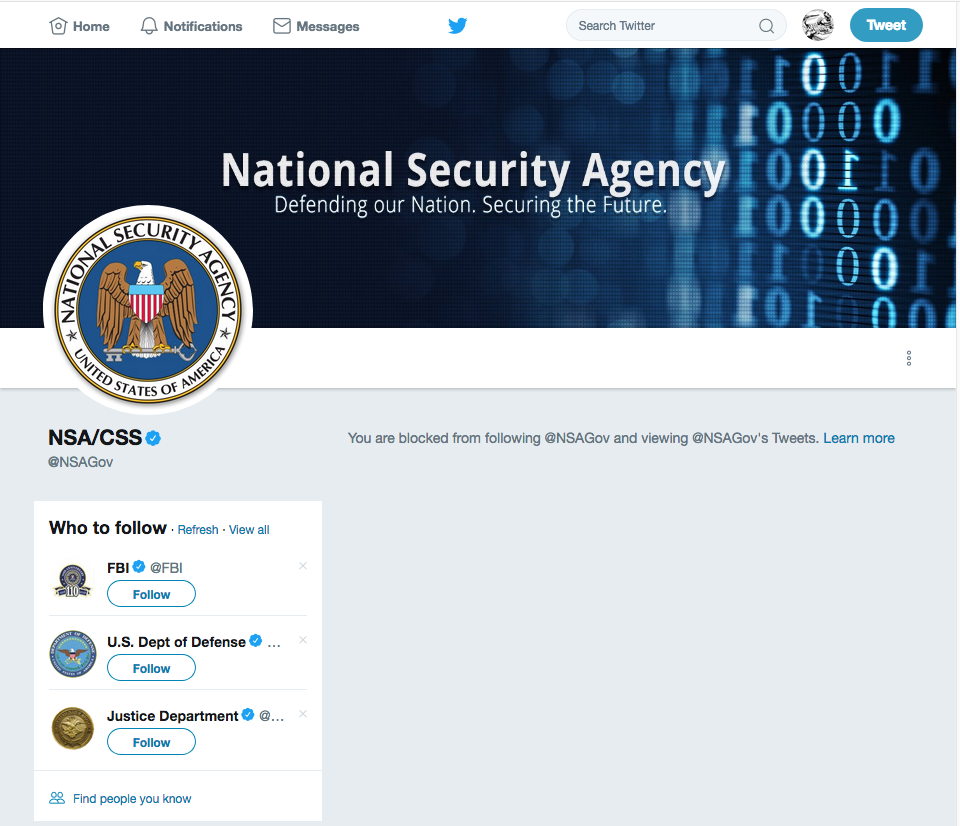Open the Learn more link
The height and width of the screenshot is (826, 960).
coord(859,438)
